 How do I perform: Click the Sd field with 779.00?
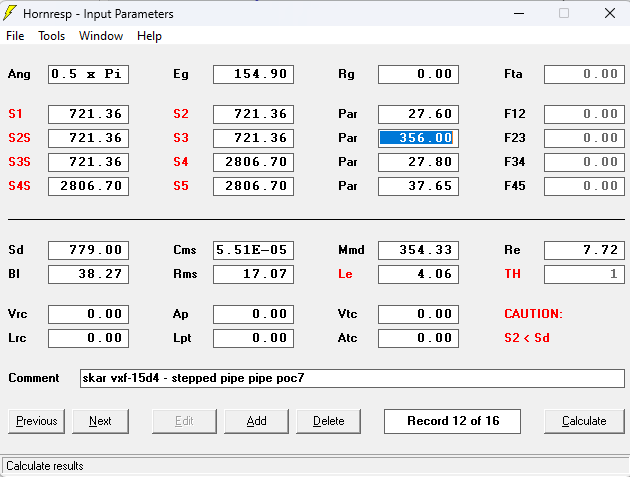point(88,250)
